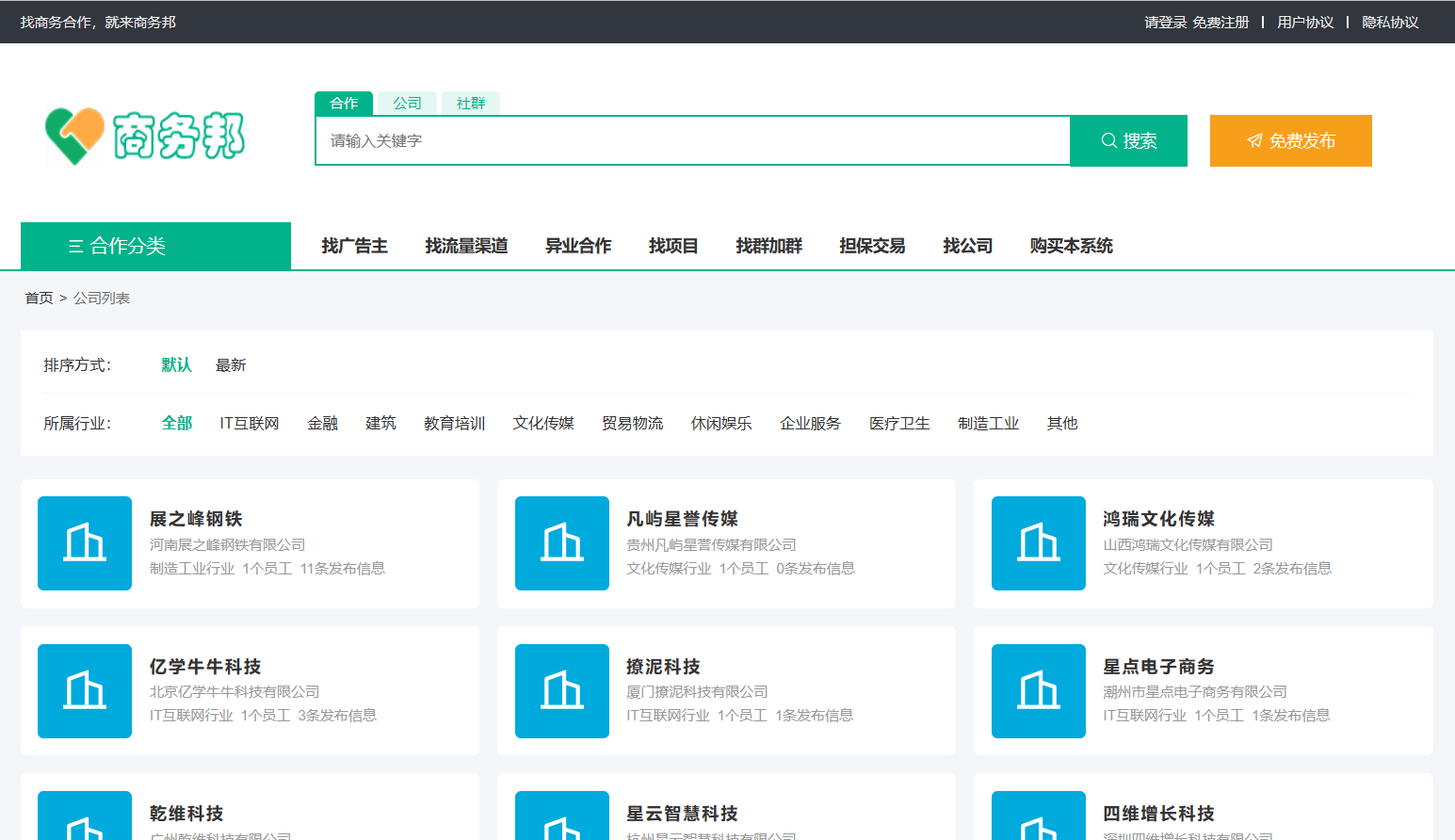Click the building icon for 亿学牛牛科技
The height and width of the screenshot is (840, 1455).
(85, 690)
